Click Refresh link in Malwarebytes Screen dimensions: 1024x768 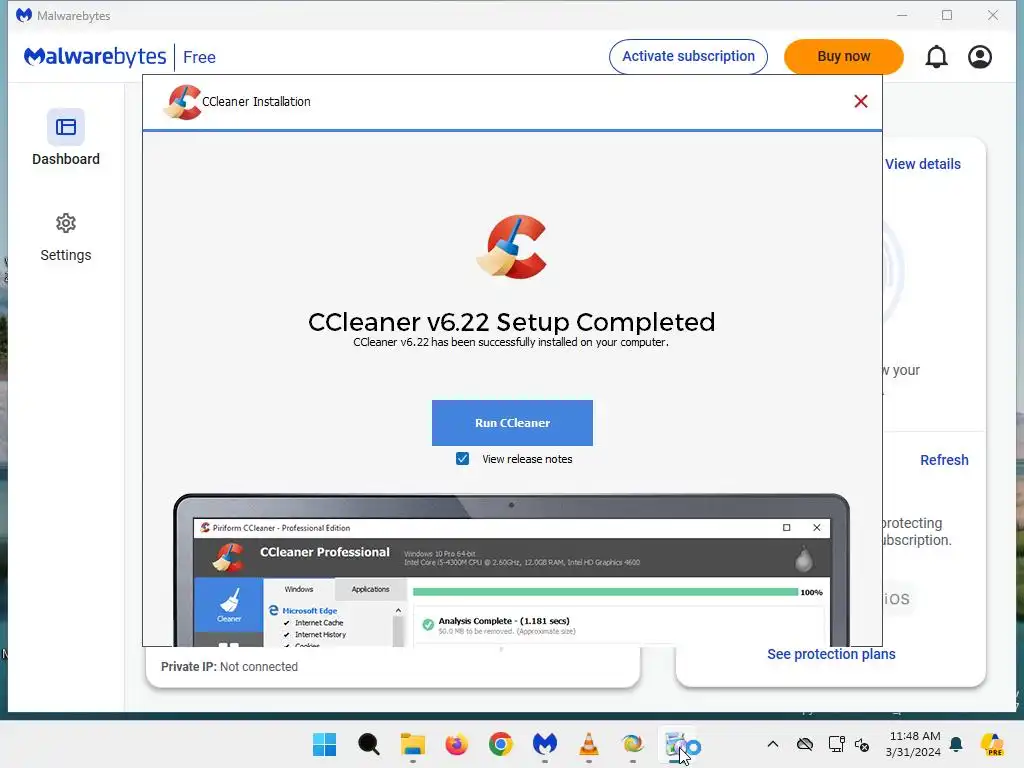click(944, 460)
